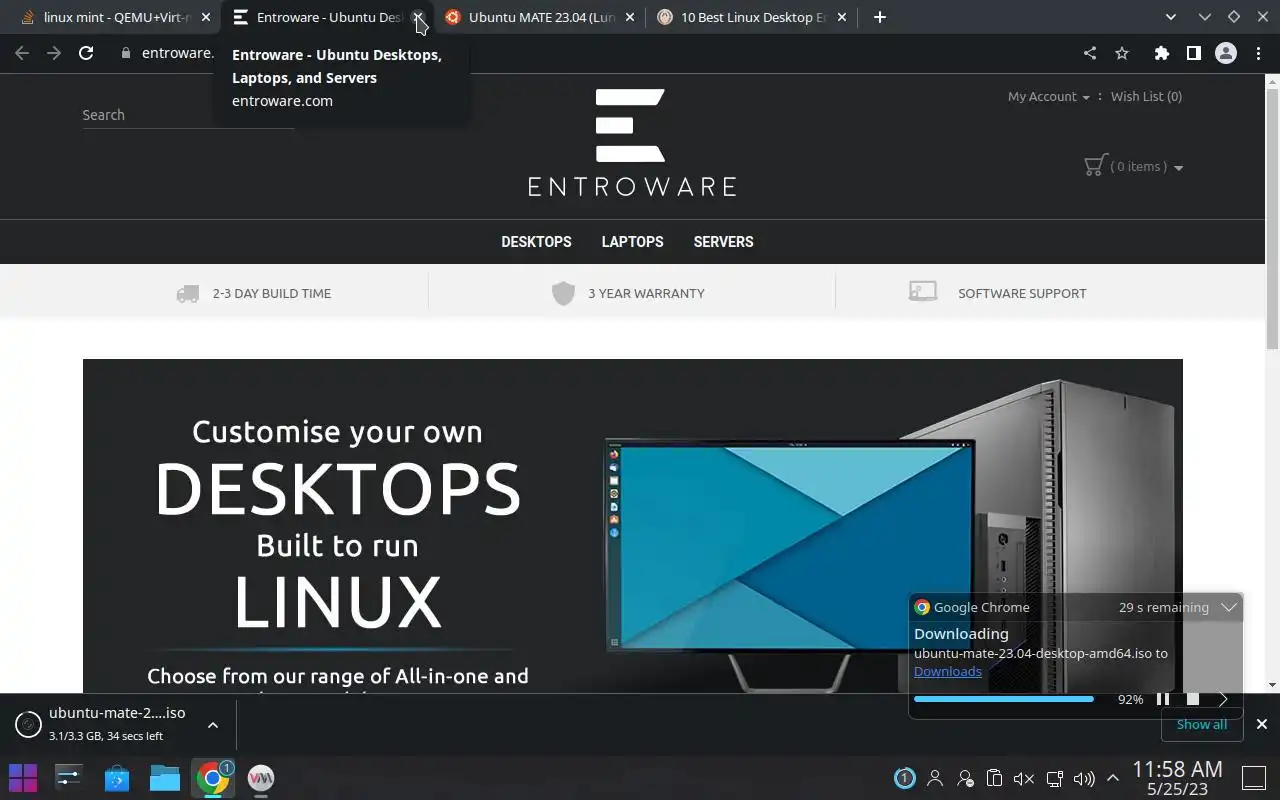1280x800 pixels.
Task: Stop the ubuntu-mate ISO download
Action: tap(1192, 700)
